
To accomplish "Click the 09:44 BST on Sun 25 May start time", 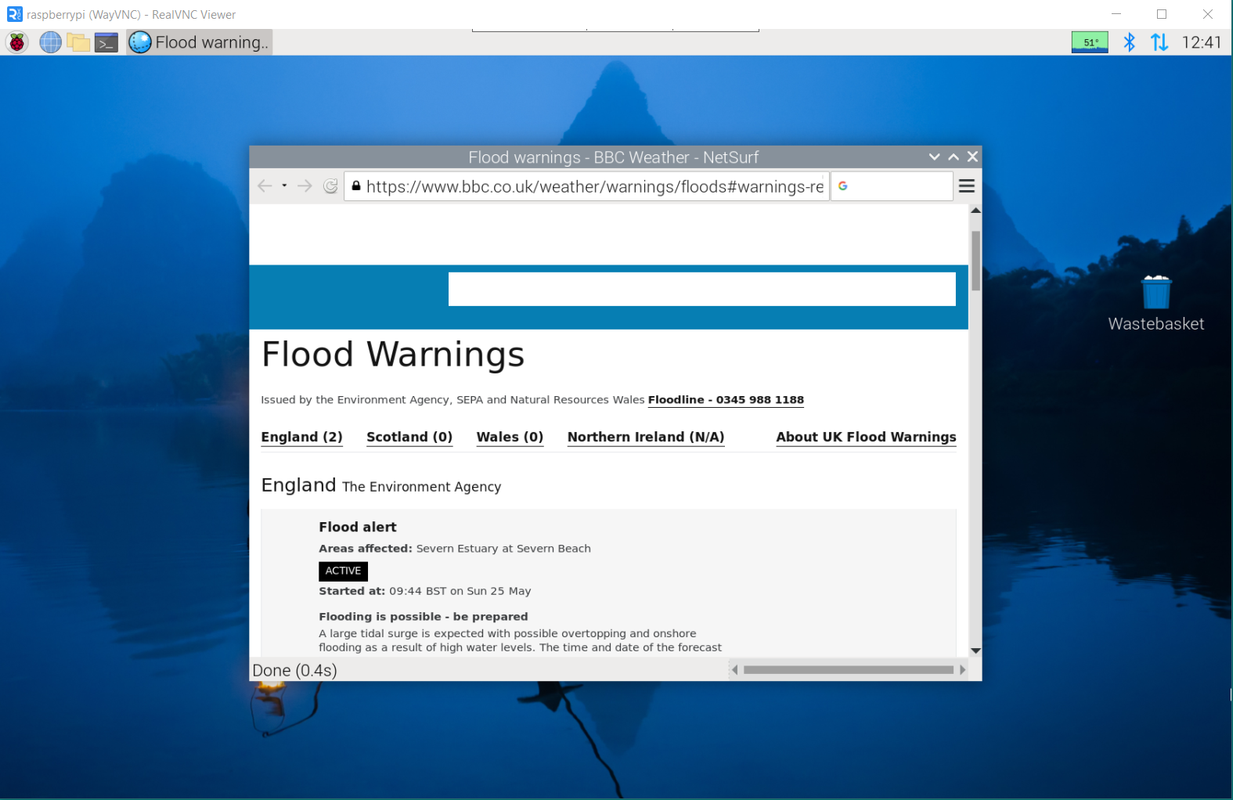I will click(x=460, y=591).
